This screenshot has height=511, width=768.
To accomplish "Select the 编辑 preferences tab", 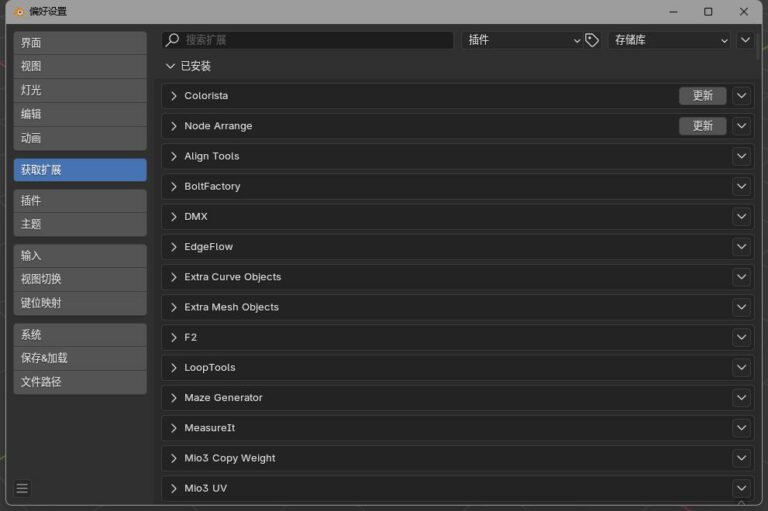I will pyautogui.click(x=80, y=114).
